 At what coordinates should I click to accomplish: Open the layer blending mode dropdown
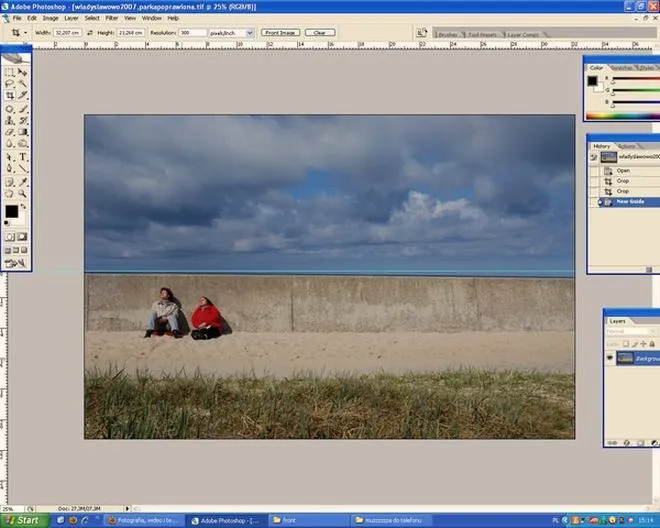(x=631, y=331)
